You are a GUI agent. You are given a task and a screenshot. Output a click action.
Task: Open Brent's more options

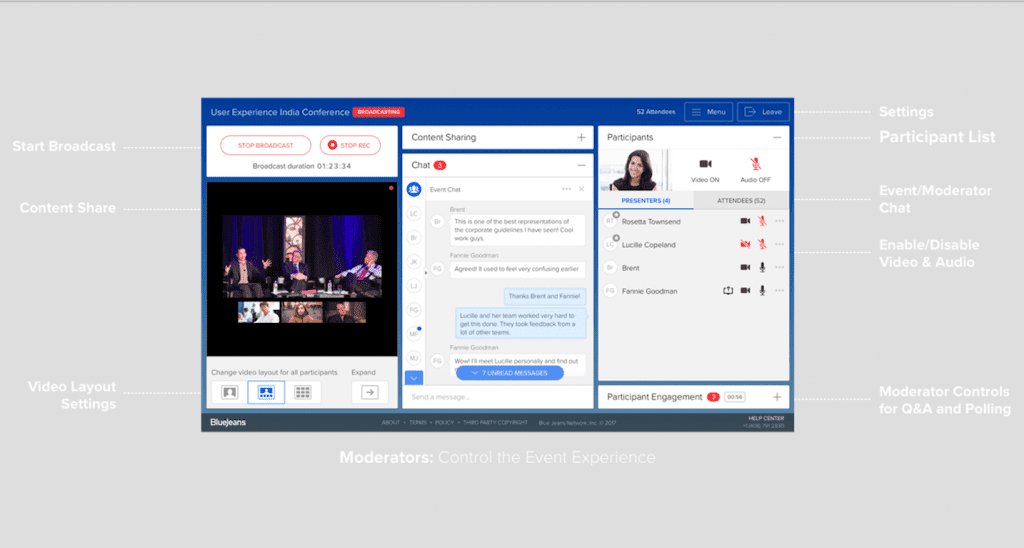780,268
